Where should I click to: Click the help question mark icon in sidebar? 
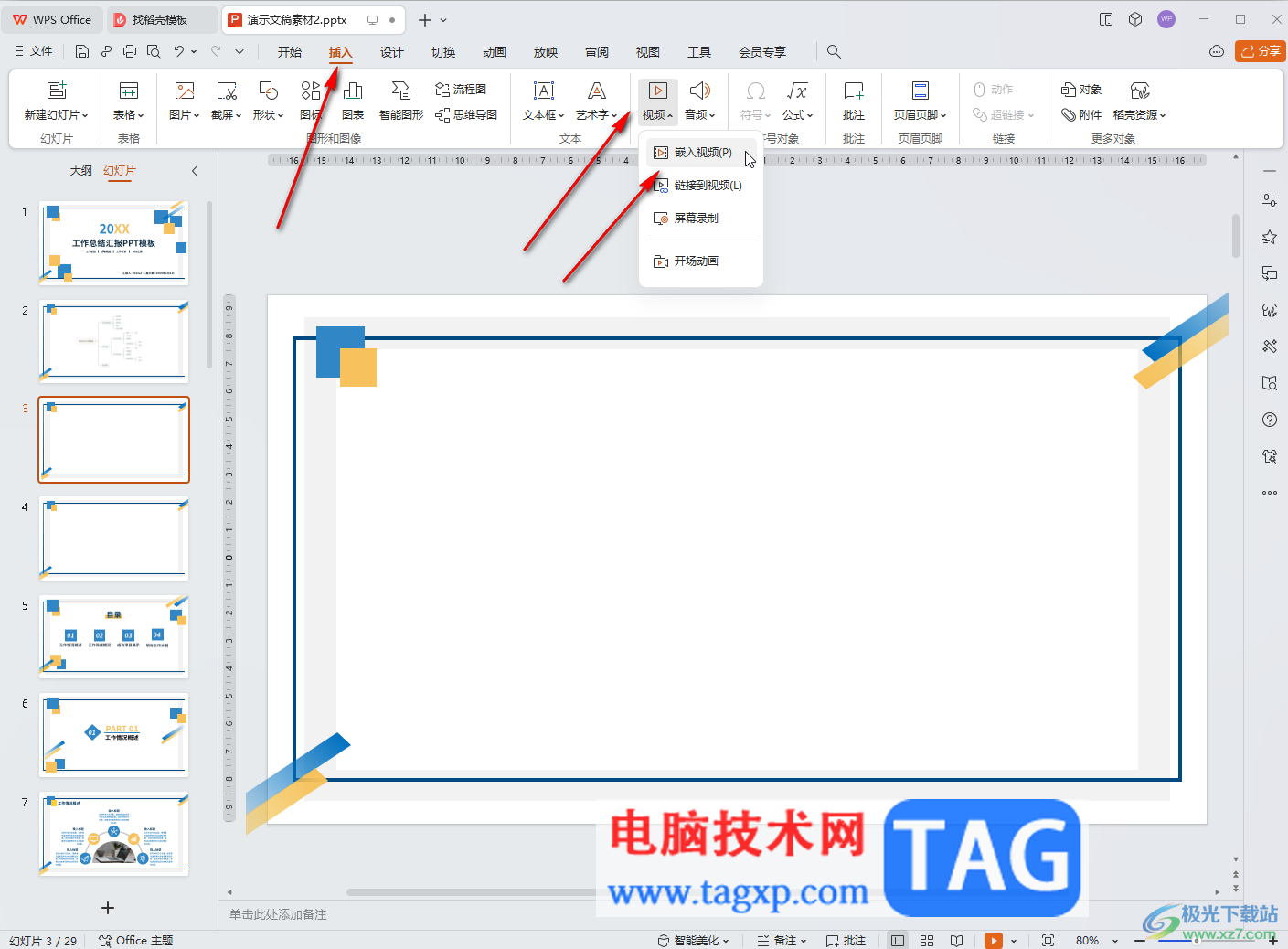[1270, 420]
